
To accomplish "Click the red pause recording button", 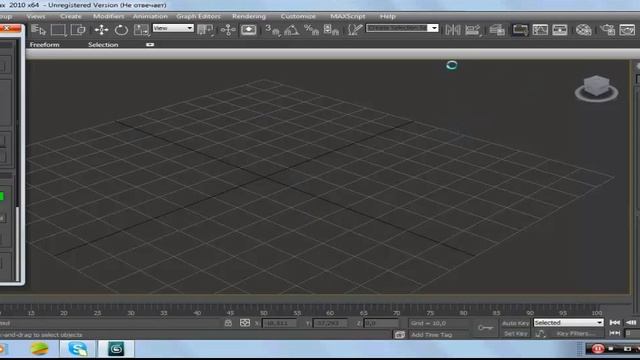I will coord(598,349).
